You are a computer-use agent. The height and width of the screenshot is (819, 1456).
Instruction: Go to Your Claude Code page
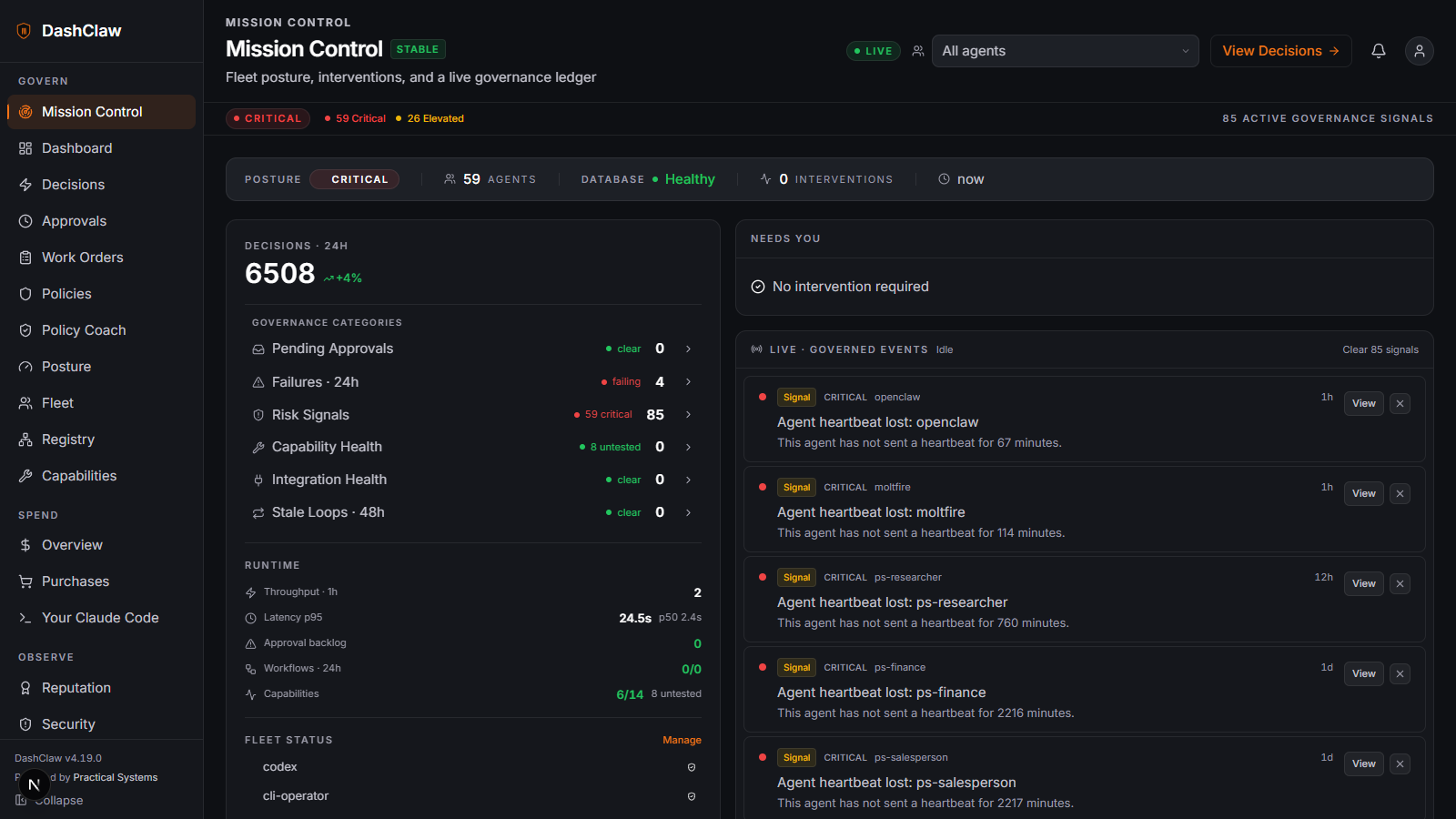point(101,618)
